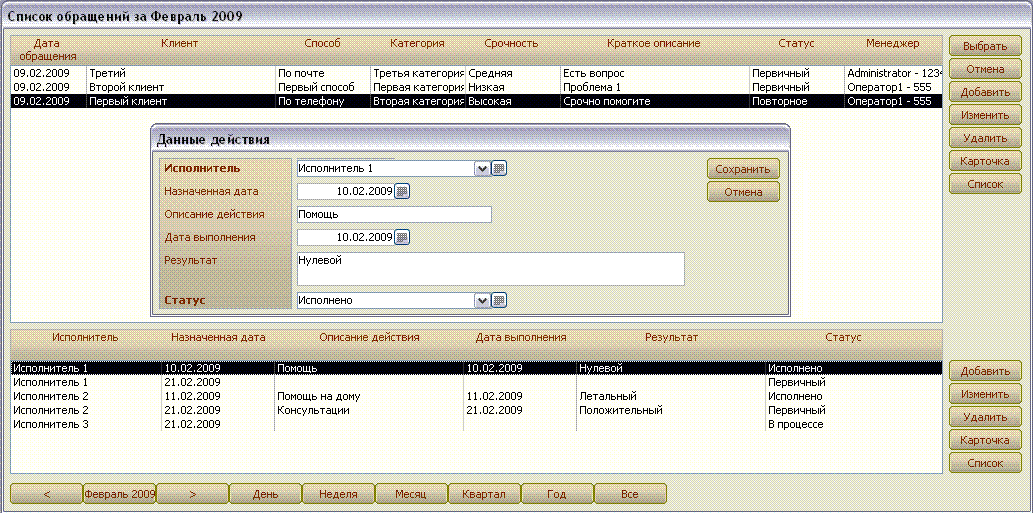The image size is (1033, 513).
Task: Click the Летальный result cell
Action: click(671, 396)
